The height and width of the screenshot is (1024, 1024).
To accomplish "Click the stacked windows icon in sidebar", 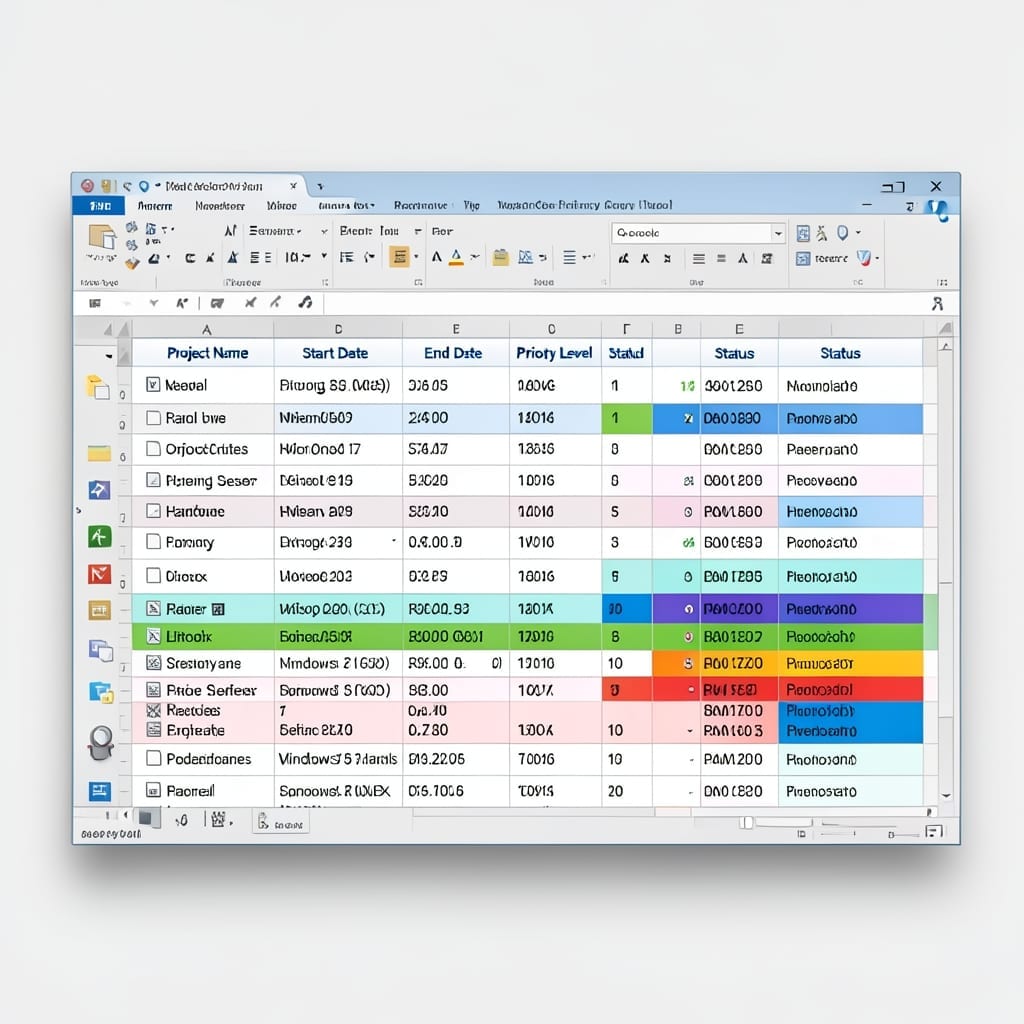I will point(101,650).
